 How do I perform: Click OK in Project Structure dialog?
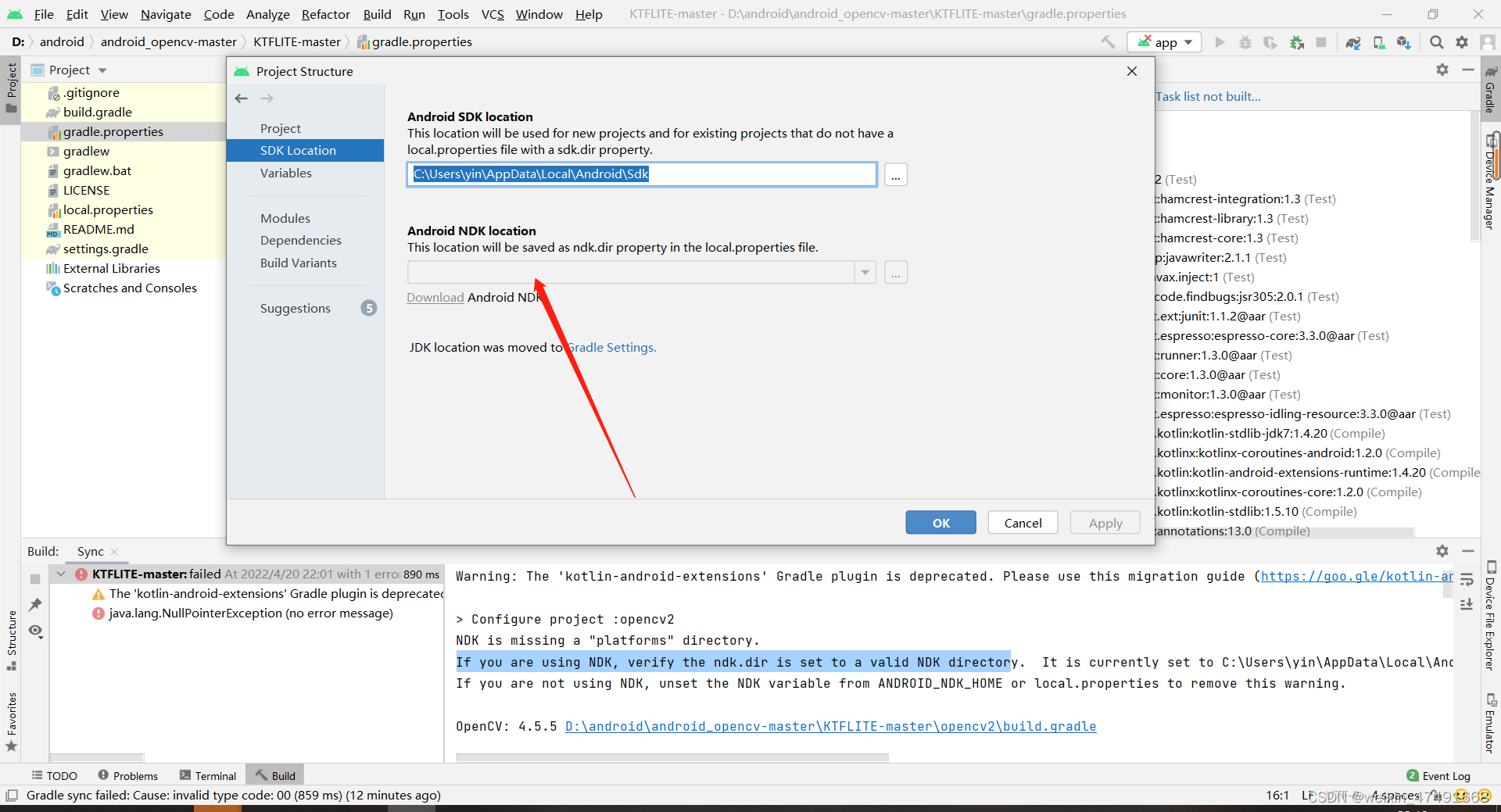click(941, 523)
